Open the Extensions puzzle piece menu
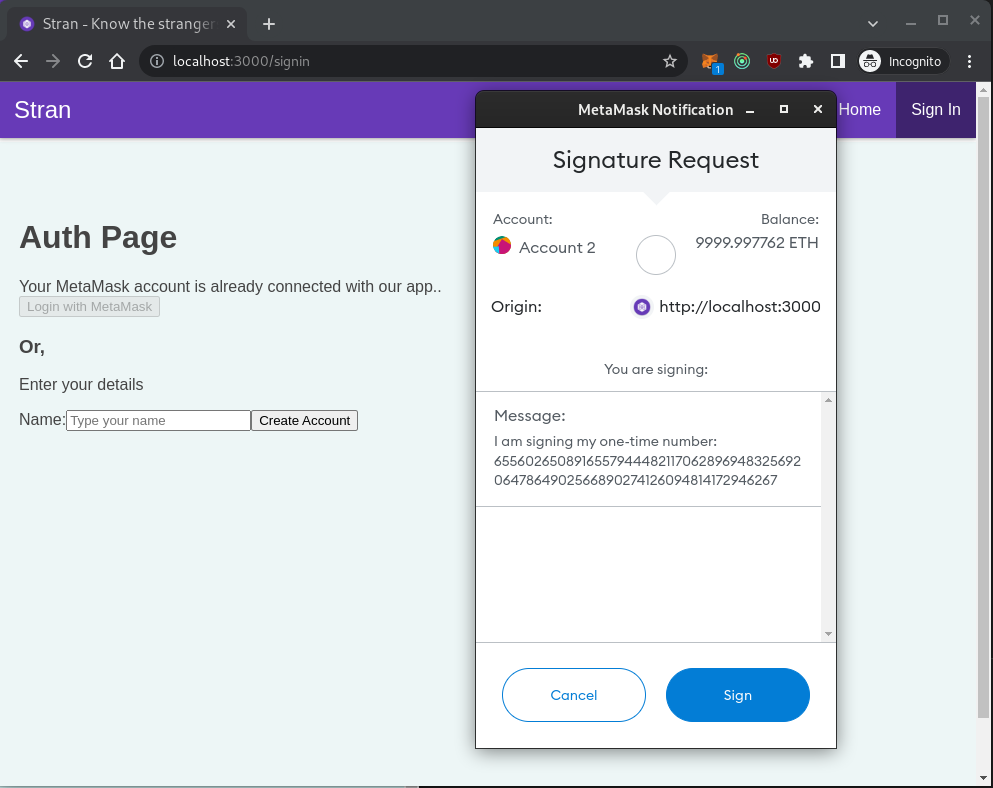This screenshot has width=993, height=788. point(806,61)
